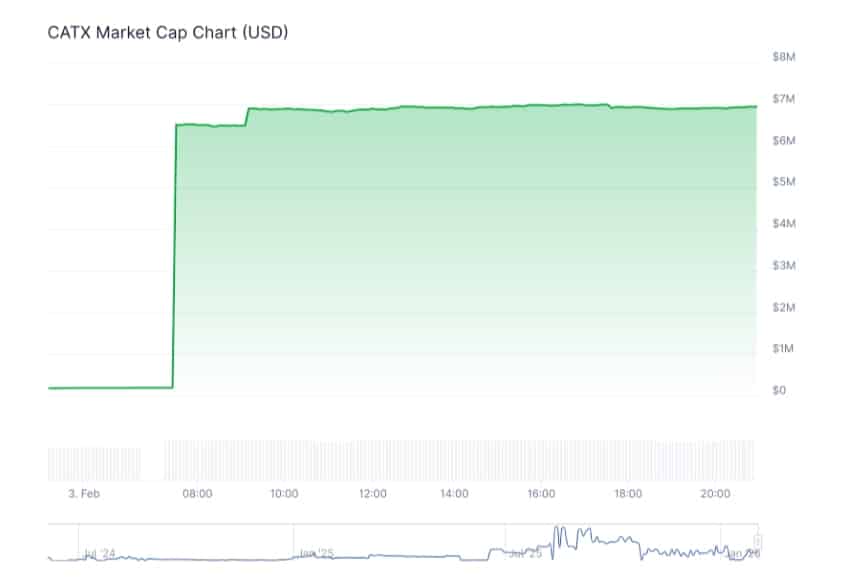Click the navigator range handle at right edge
The image size is (841, 580).
757,541
